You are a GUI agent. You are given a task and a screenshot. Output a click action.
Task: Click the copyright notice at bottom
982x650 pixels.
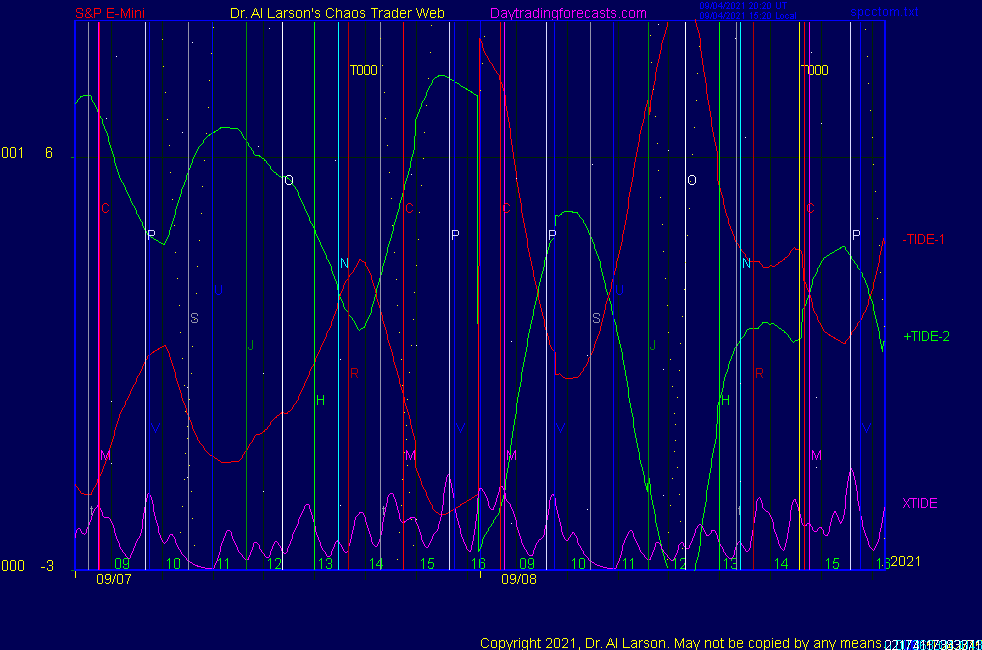[680, 643]
